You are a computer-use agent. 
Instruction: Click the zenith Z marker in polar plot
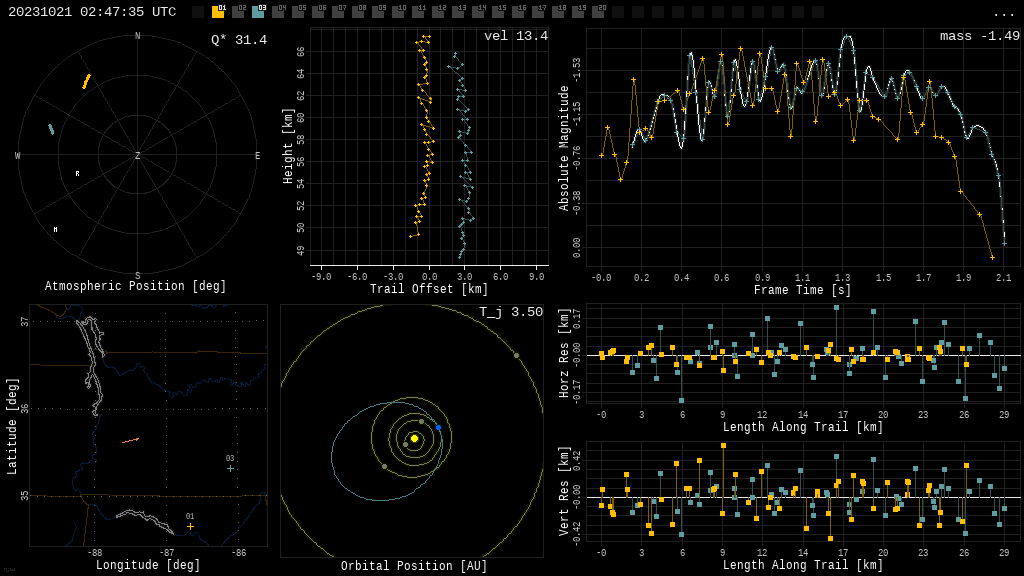(x=138, y=156)
